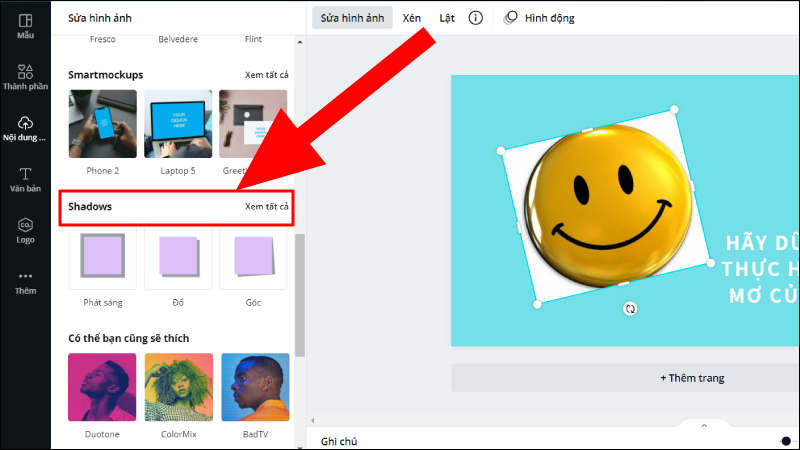This screenshot has width=800, height=450.
Task: Select the Laptop 5 mockup thumbnail
Action: click(x=178, y=124)
